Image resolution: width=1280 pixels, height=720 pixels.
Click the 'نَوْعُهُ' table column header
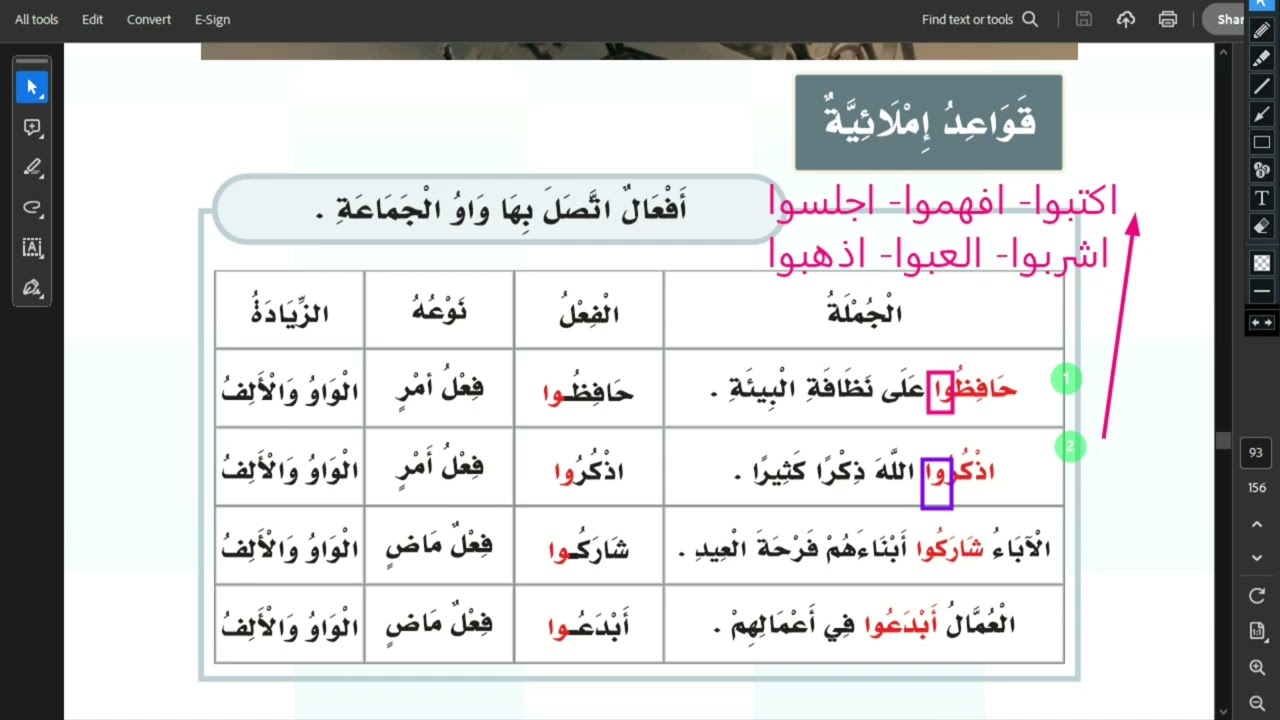tap(439, 311)
